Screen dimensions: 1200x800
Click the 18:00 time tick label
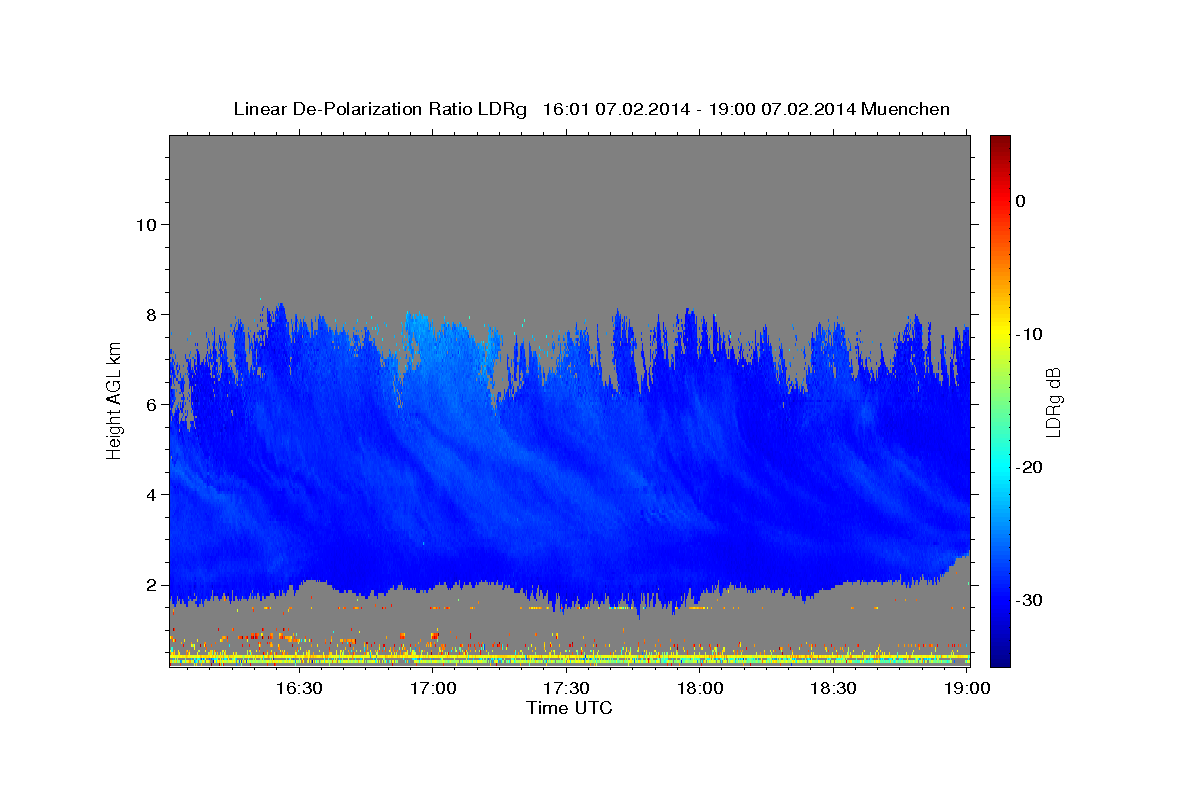pyautogui.click(x=700, y=689)
